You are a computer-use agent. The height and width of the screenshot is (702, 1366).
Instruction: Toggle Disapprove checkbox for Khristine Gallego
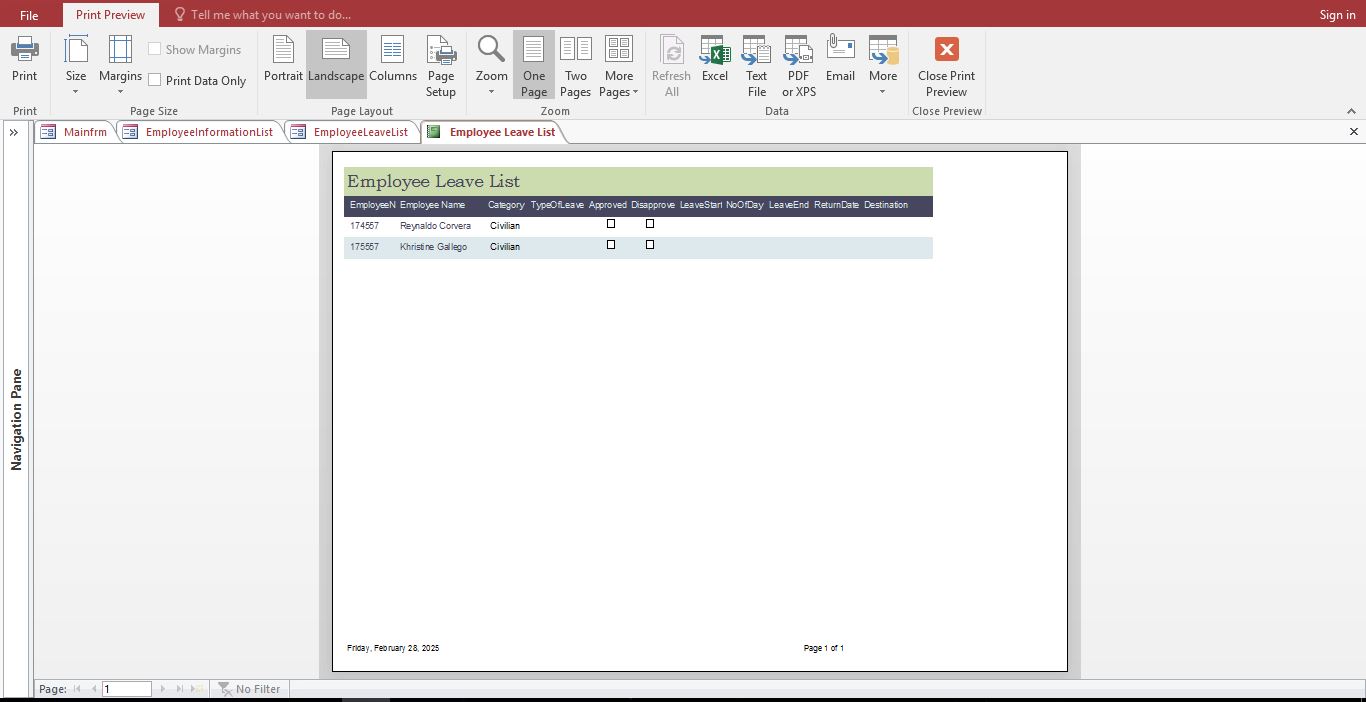pos(650,245)
